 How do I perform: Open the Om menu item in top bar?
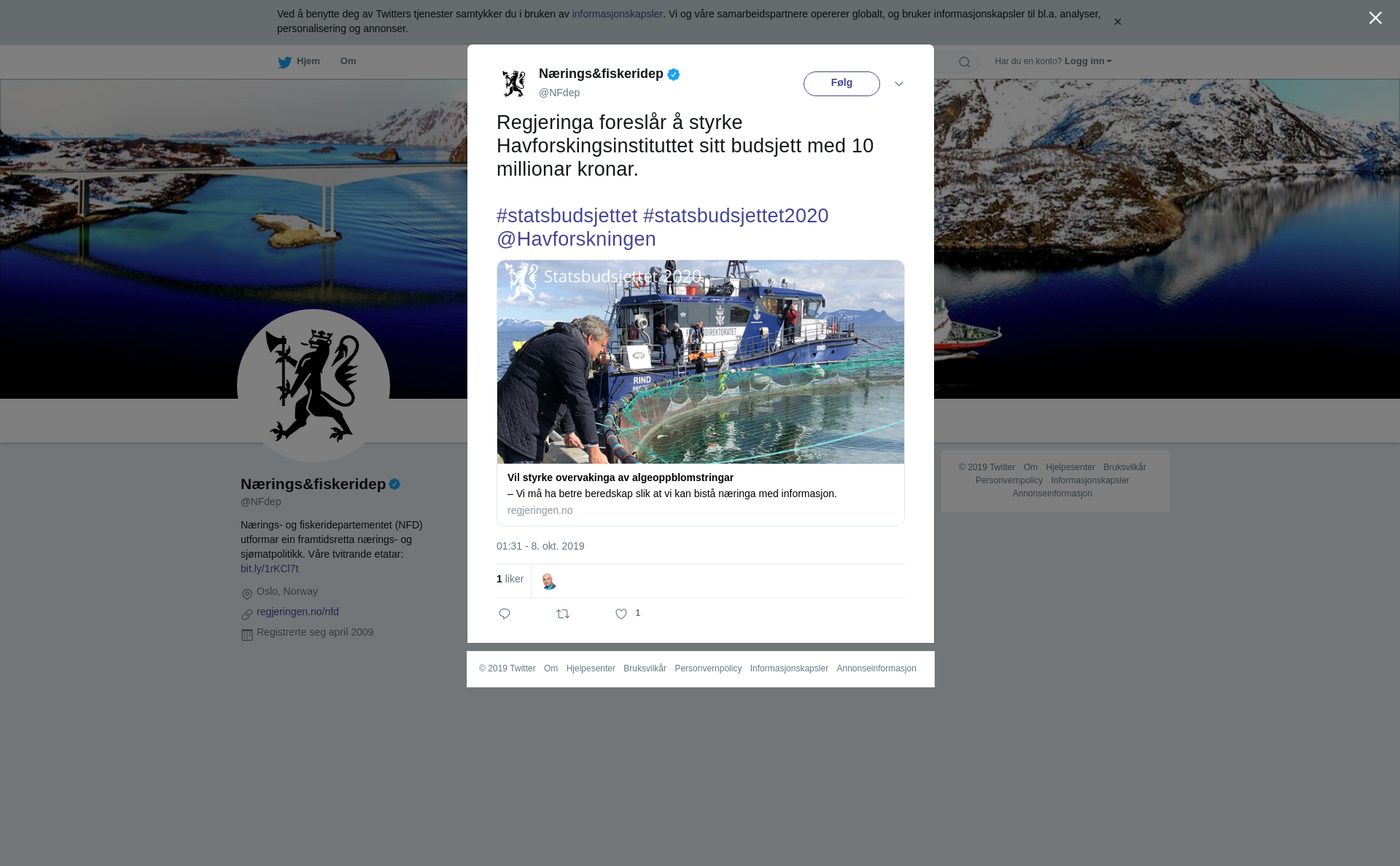pos(348,61)
